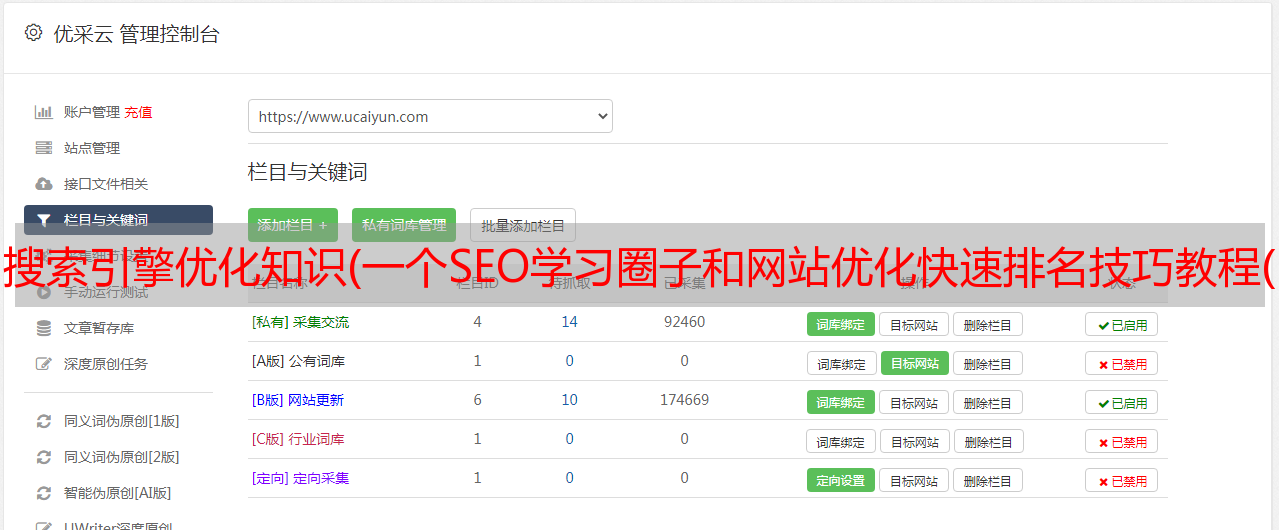This screenshot has width=1279, height=530.
Task: Click 目标网站 for 采集交流 row
Action: 914,324
